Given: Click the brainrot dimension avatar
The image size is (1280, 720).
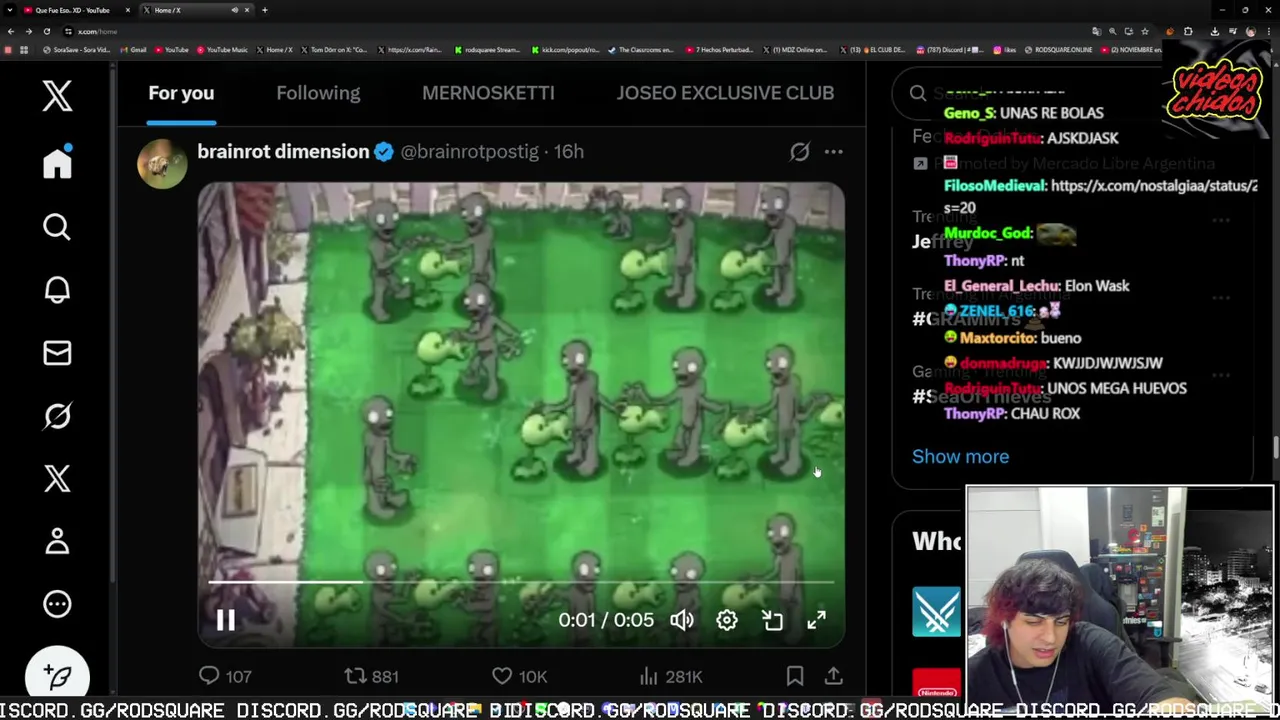Looking at the screenshot, I should (x=162, y=164).
